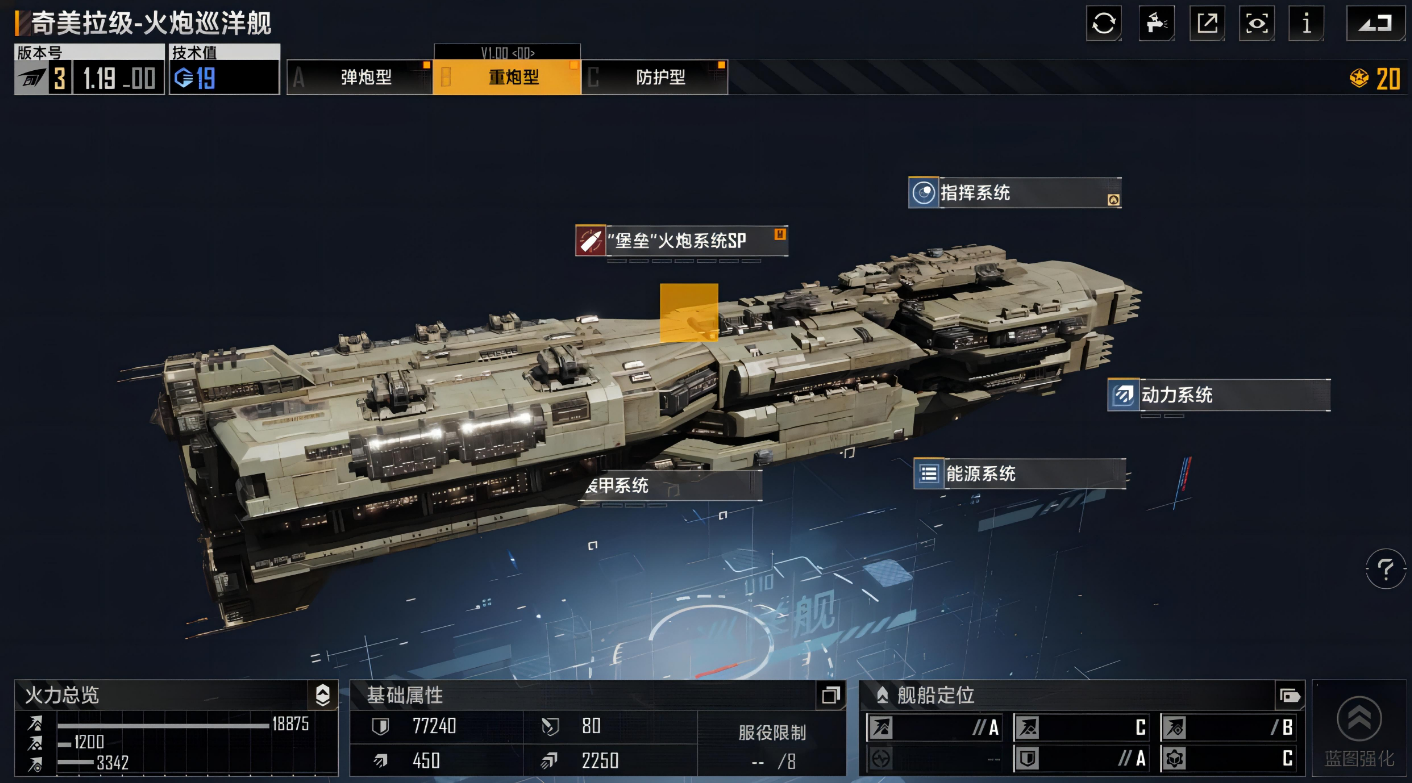Open the spray paint skin icon

click(1156, 23)
